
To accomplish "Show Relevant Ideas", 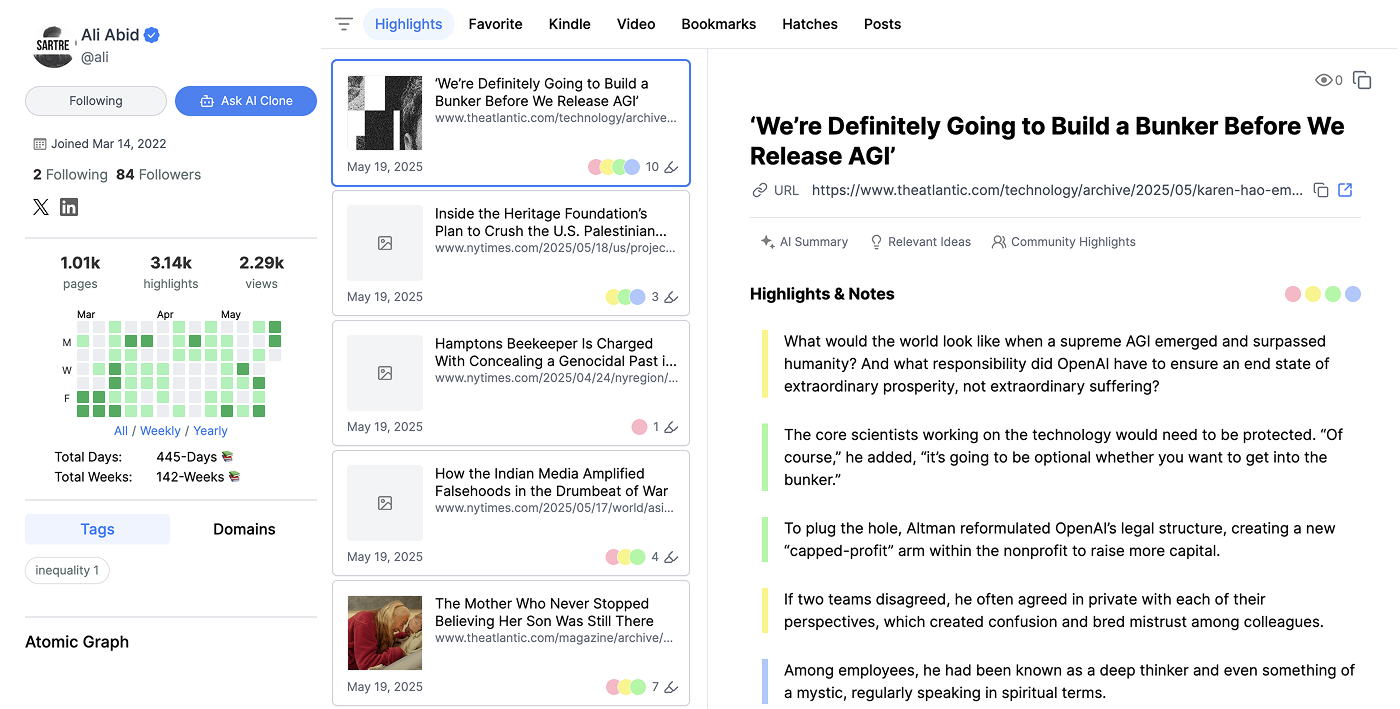I will tap(920, 242).
